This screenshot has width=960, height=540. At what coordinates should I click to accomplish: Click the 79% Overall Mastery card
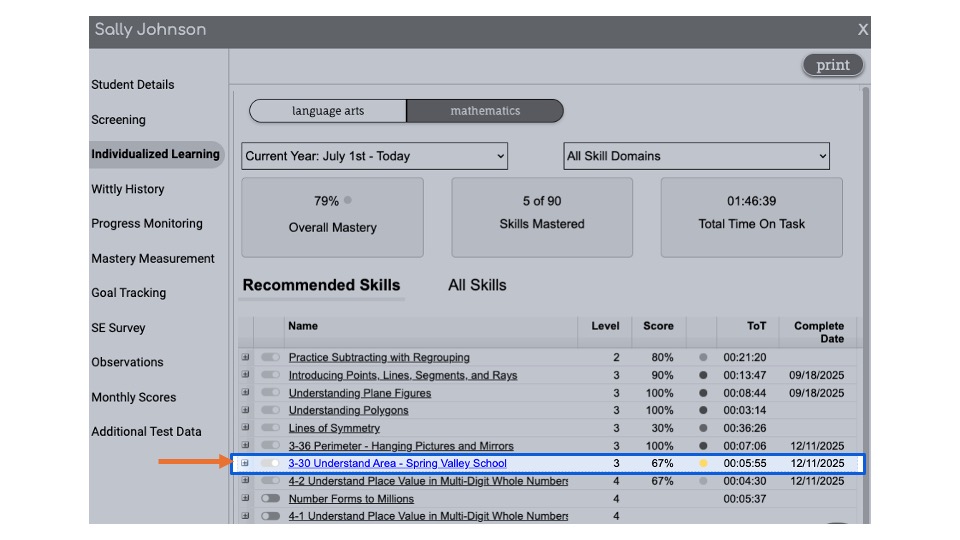click(x=332, y=217)
